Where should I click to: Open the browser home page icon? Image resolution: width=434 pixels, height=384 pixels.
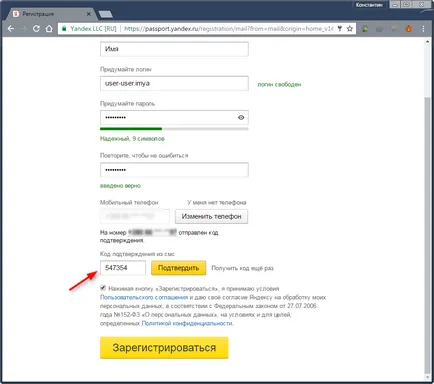(49, 29)
